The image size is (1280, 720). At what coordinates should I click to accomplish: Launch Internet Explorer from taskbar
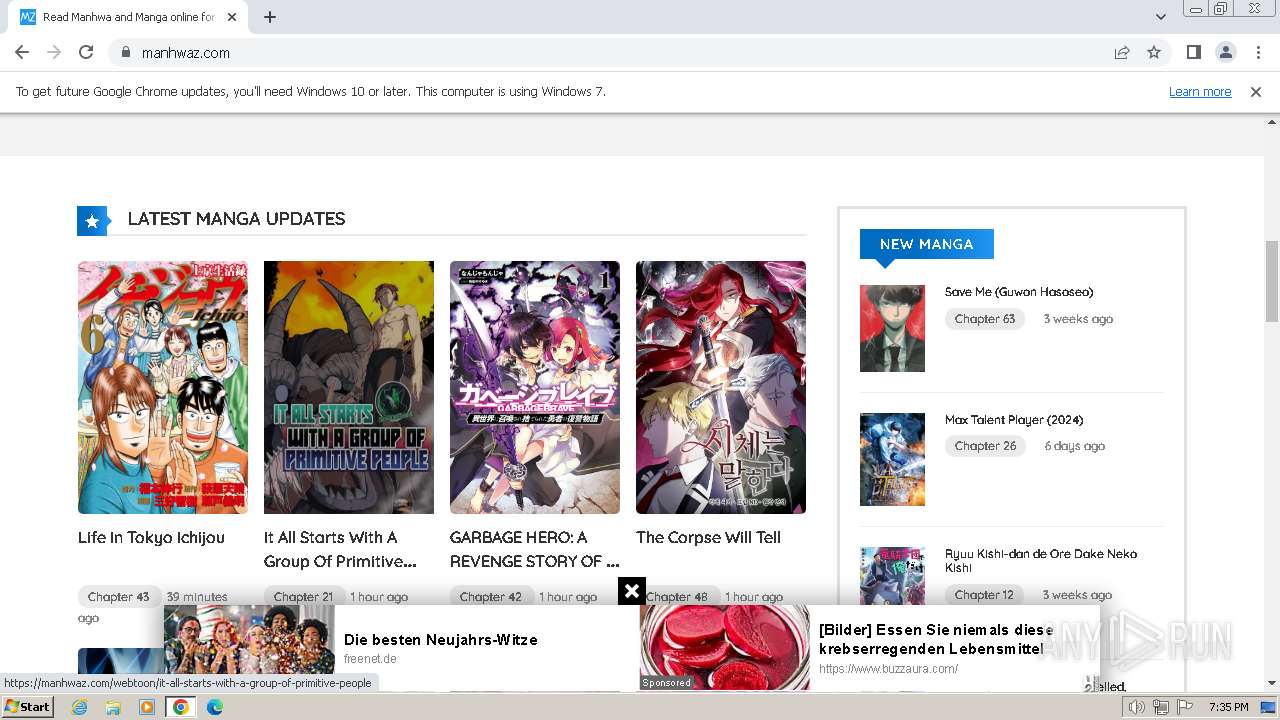[79, 707]
